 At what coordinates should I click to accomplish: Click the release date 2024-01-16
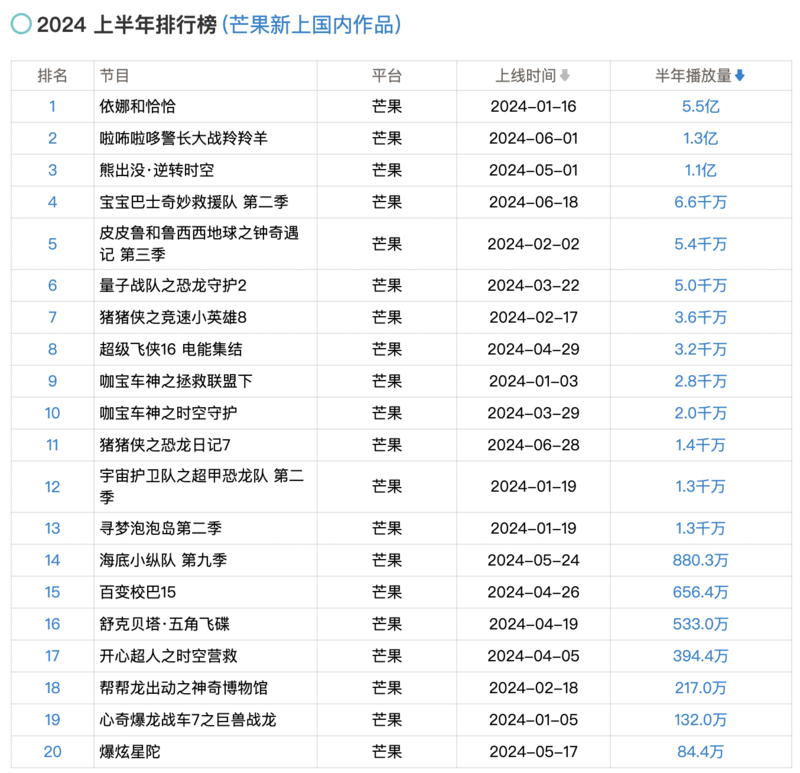533,107
